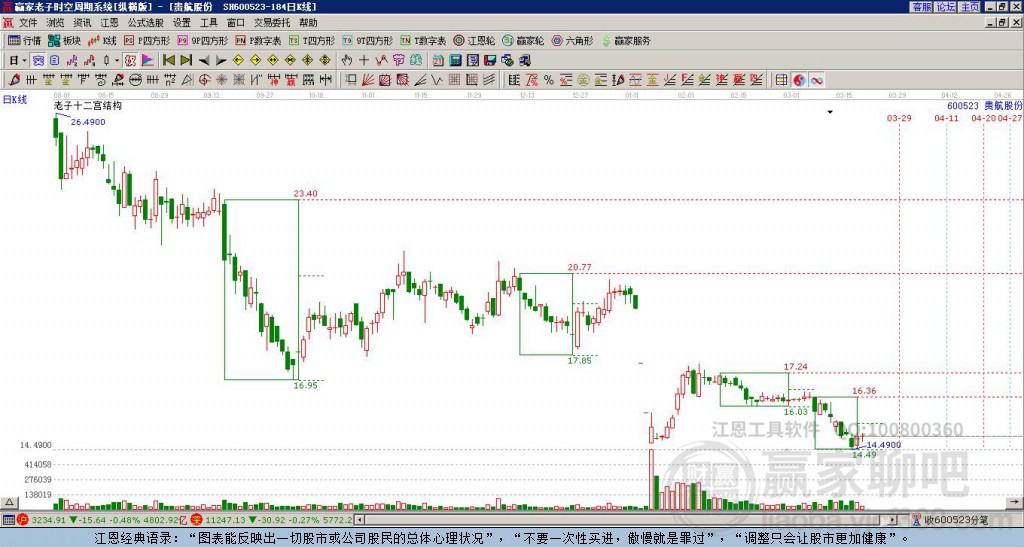Expand the small black triangle marker above chart
Image resolution: width=1024 pixels, height=548 pixels.
pos(830,112)
